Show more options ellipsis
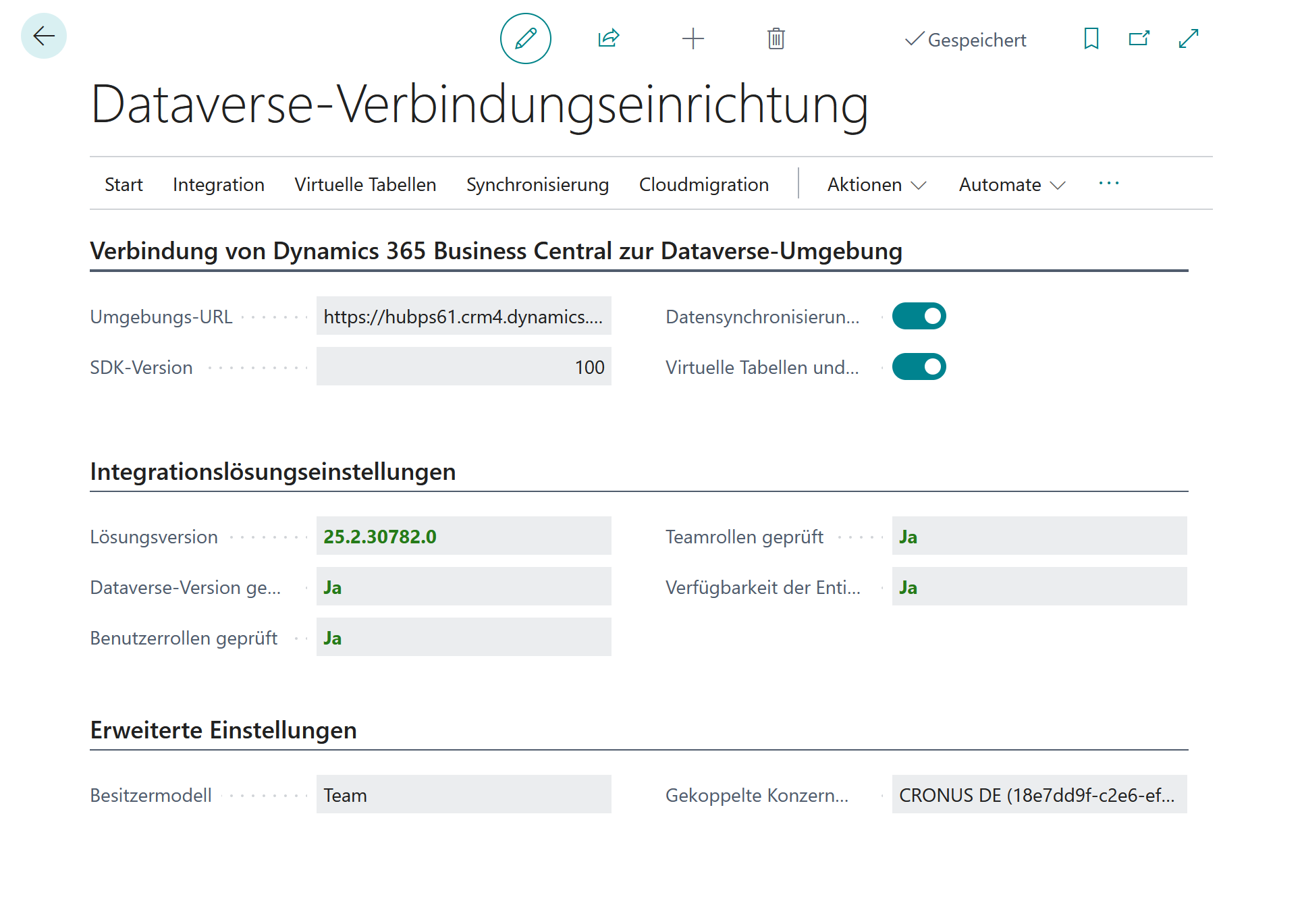Screen dimensions: 1302x924 point(1109,184)
